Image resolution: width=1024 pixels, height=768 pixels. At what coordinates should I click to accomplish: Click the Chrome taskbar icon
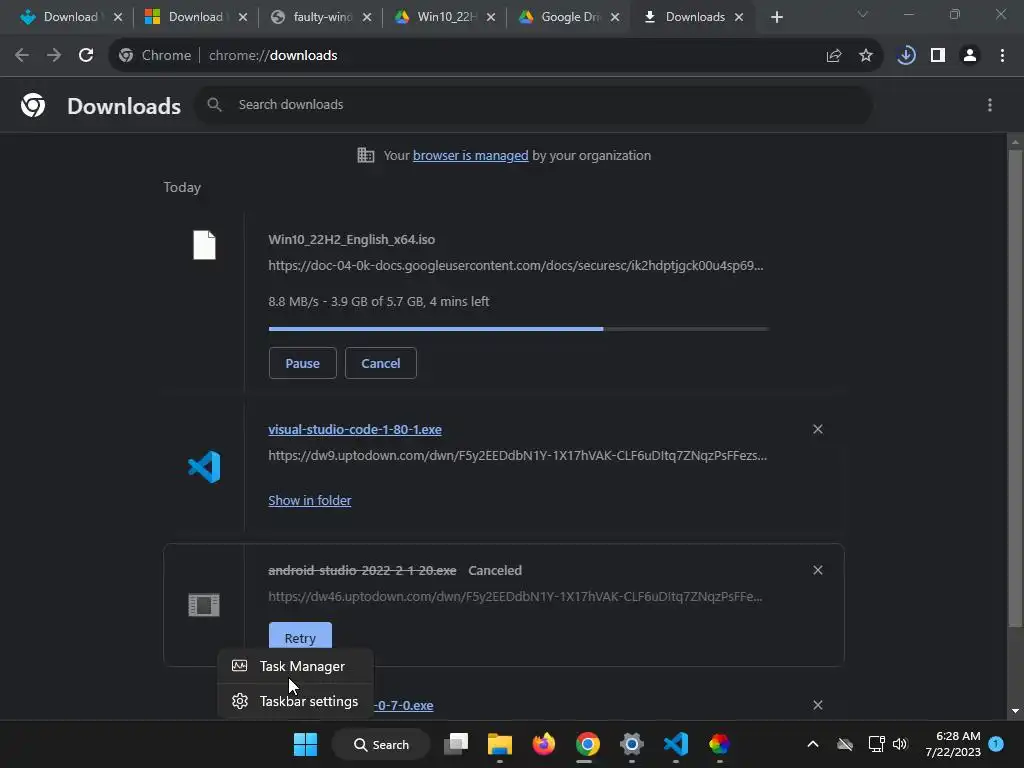pos(587,744)
